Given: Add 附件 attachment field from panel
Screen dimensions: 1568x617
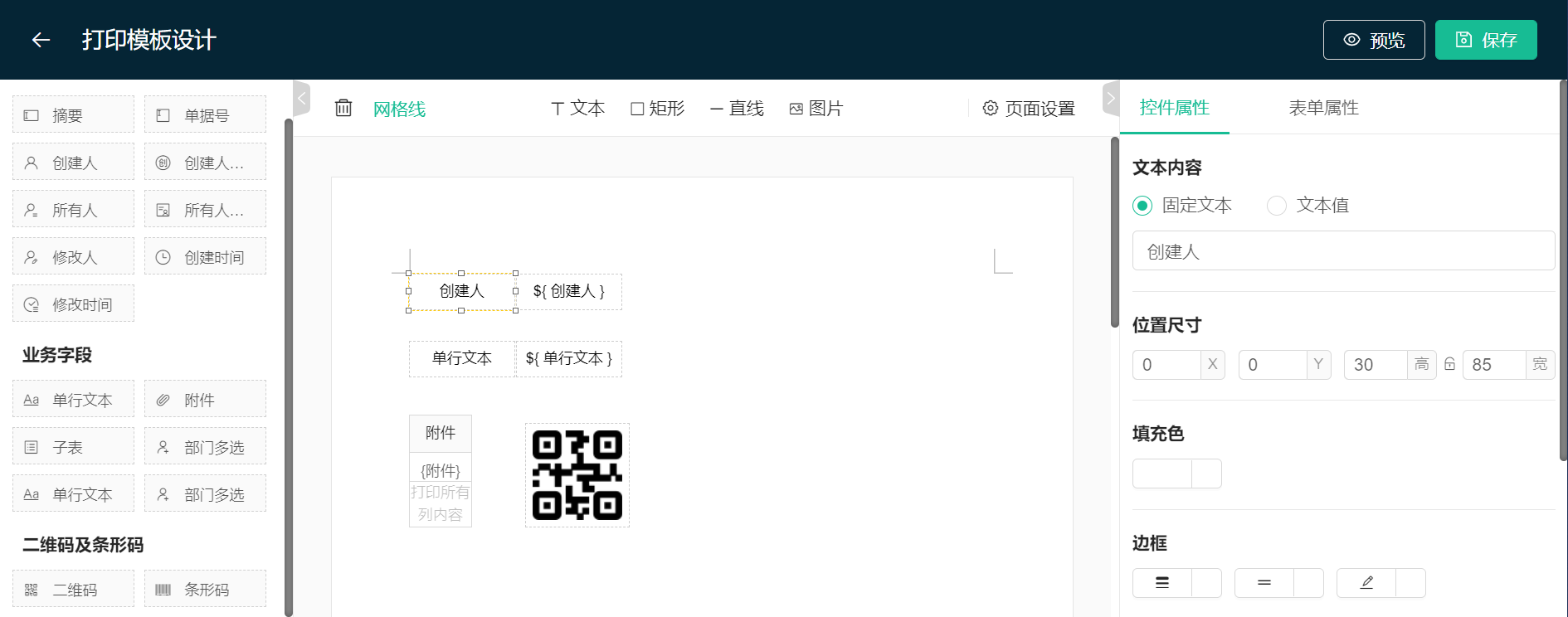Looking at the screenshot, I should (x=205, y=399).
